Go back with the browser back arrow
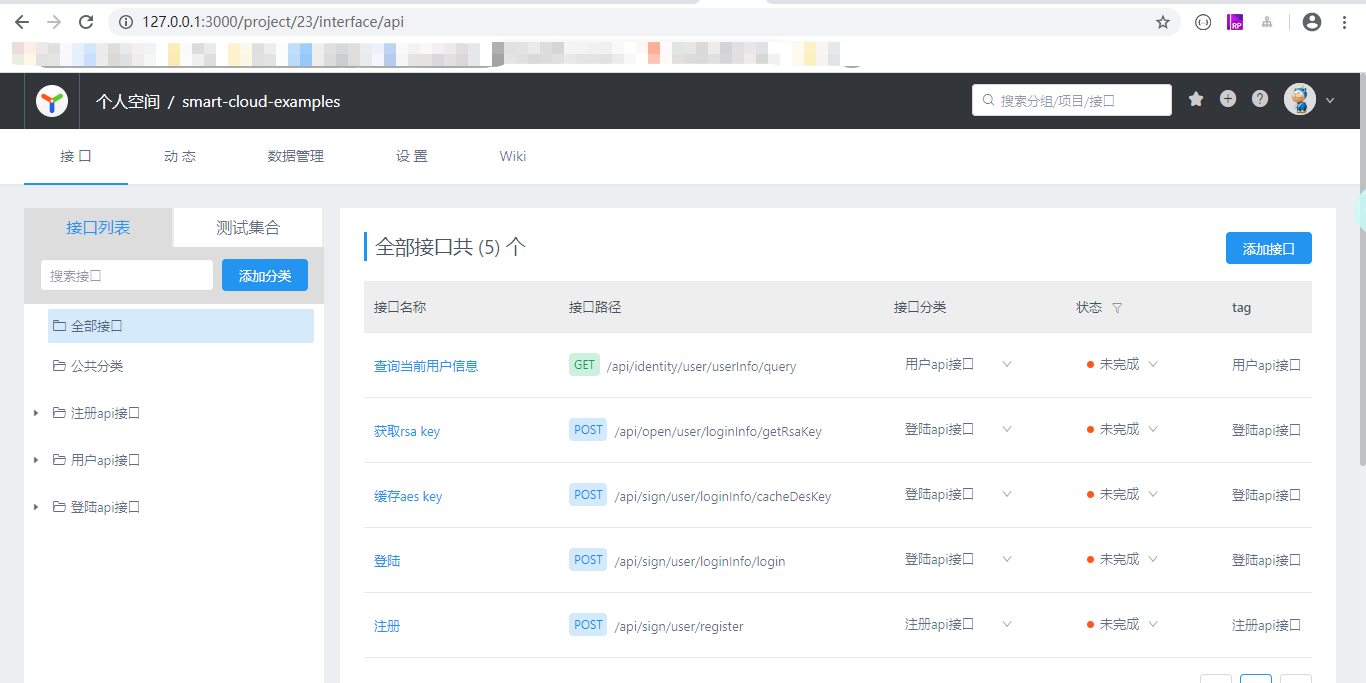Image resolution: width=1366 pixels, height=683 pixels. tap(22, 22)
